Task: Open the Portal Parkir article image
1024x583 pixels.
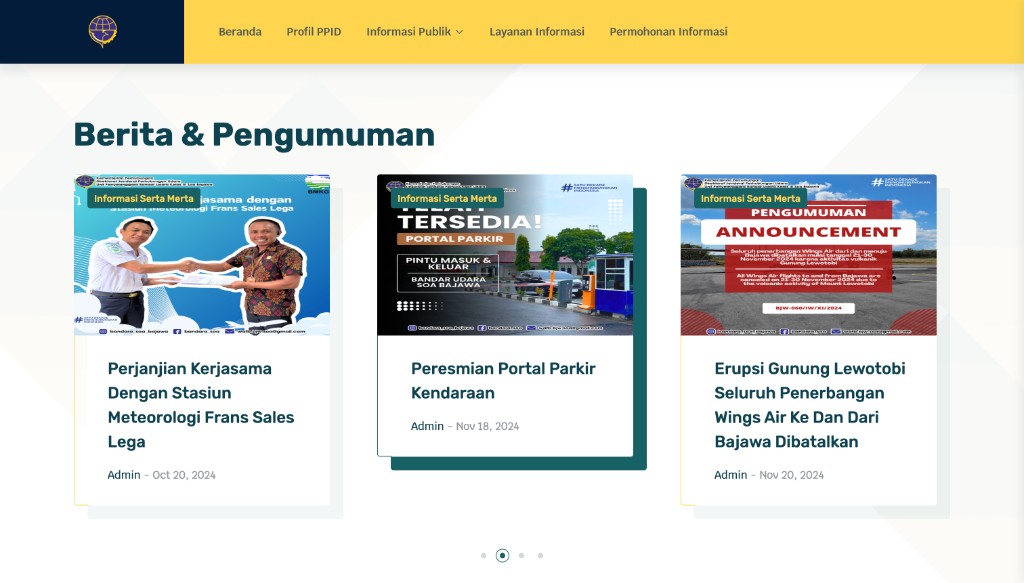Action: point(505,255)
